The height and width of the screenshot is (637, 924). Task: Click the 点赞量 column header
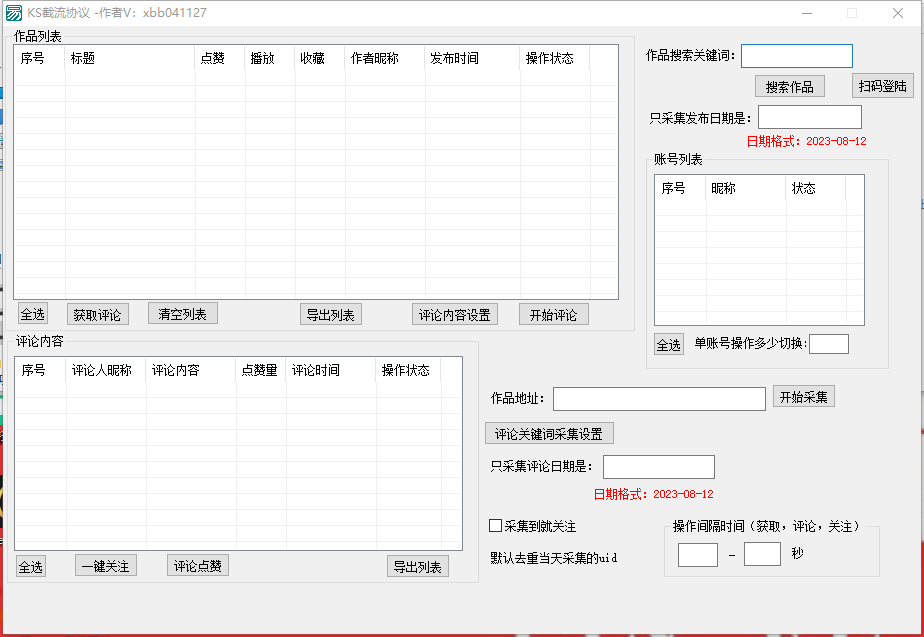click(261, 370)
